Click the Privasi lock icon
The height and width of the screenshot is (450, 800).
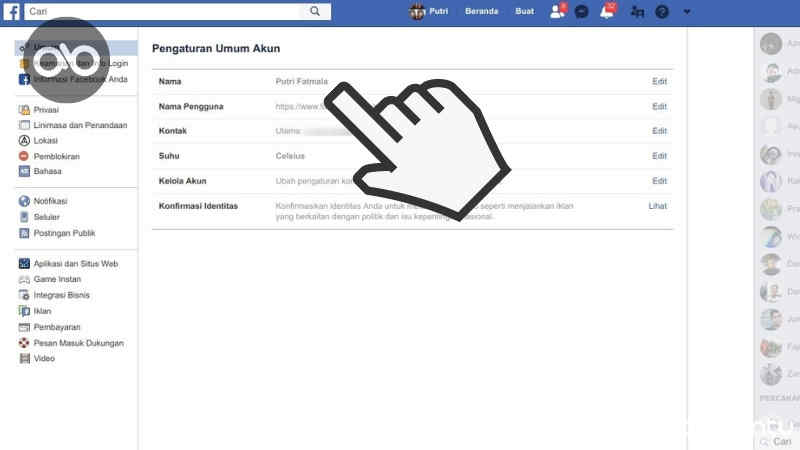pyautogui.click(x=24, y=110)
